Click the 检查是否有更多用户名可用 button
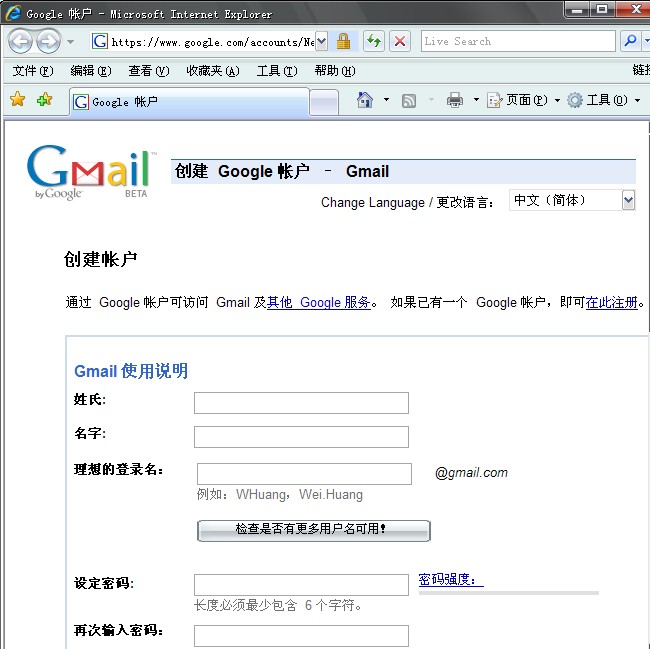Screen dimensions: 650x649 (313, 530)
